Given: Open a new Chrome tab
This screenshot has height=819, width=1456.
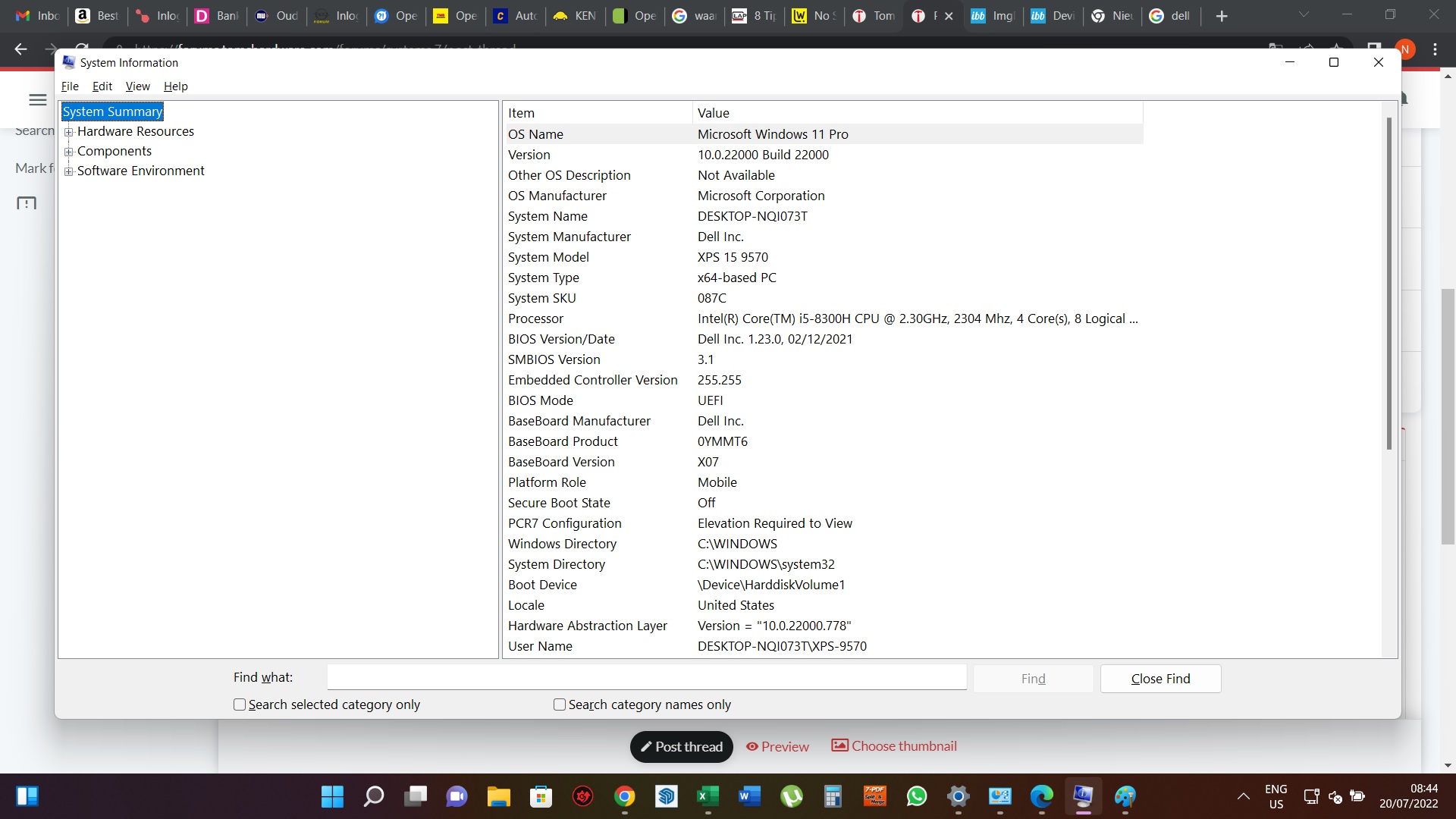Looking at the screenshot, I should (x=1222, y=16).
